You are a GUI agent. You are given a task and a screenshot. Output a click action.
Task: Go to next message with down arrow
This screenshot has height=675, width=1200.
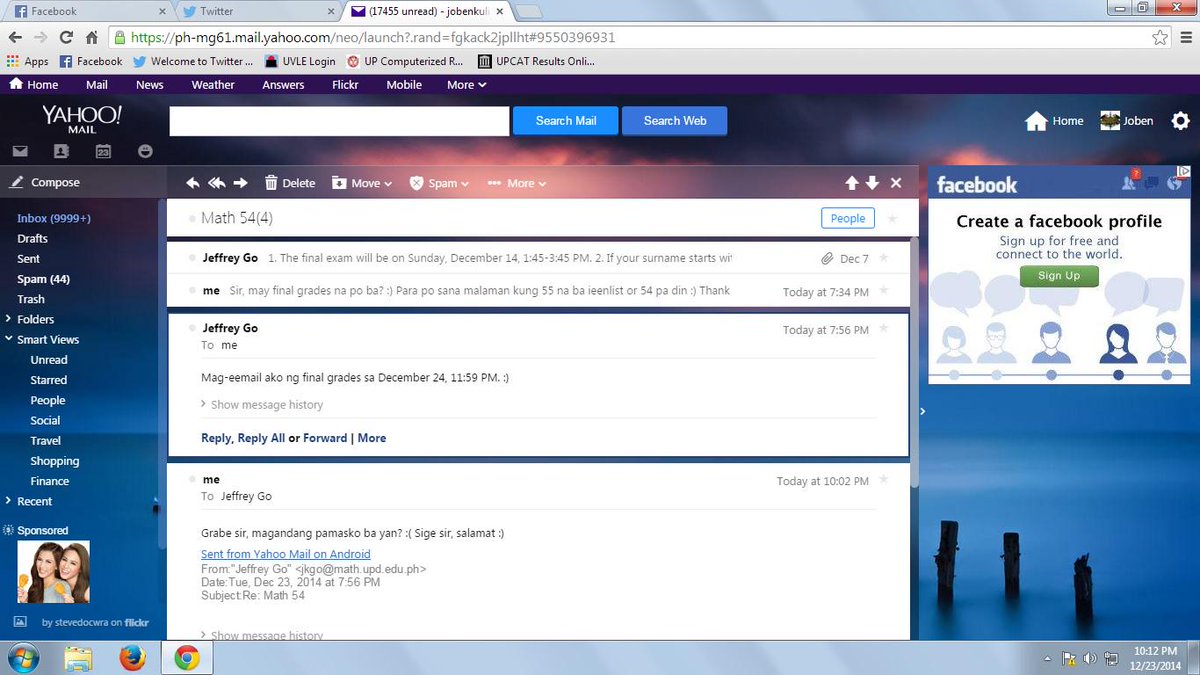tap(872, 183)
